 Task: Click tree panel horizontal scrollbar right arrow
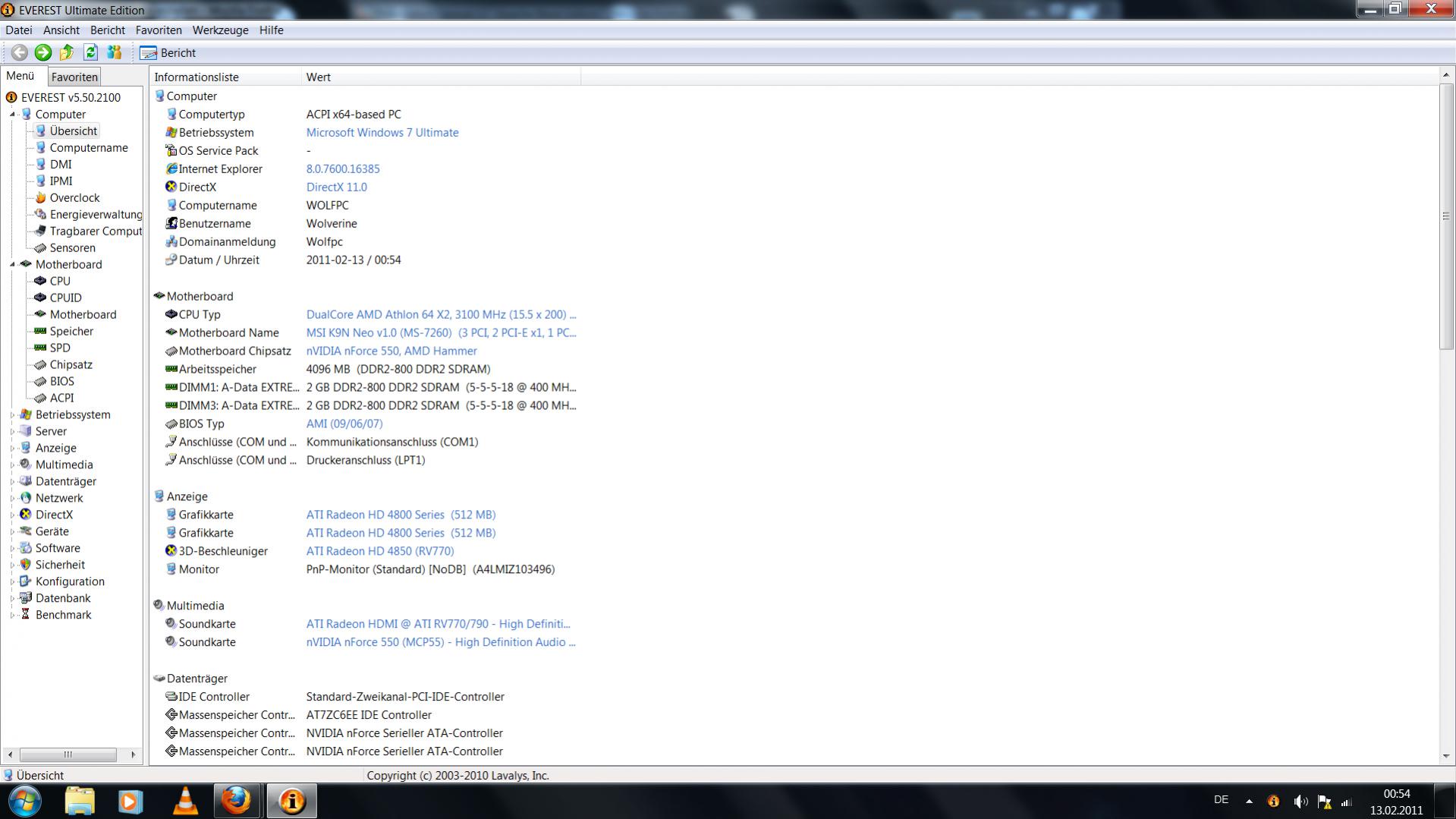134,754
